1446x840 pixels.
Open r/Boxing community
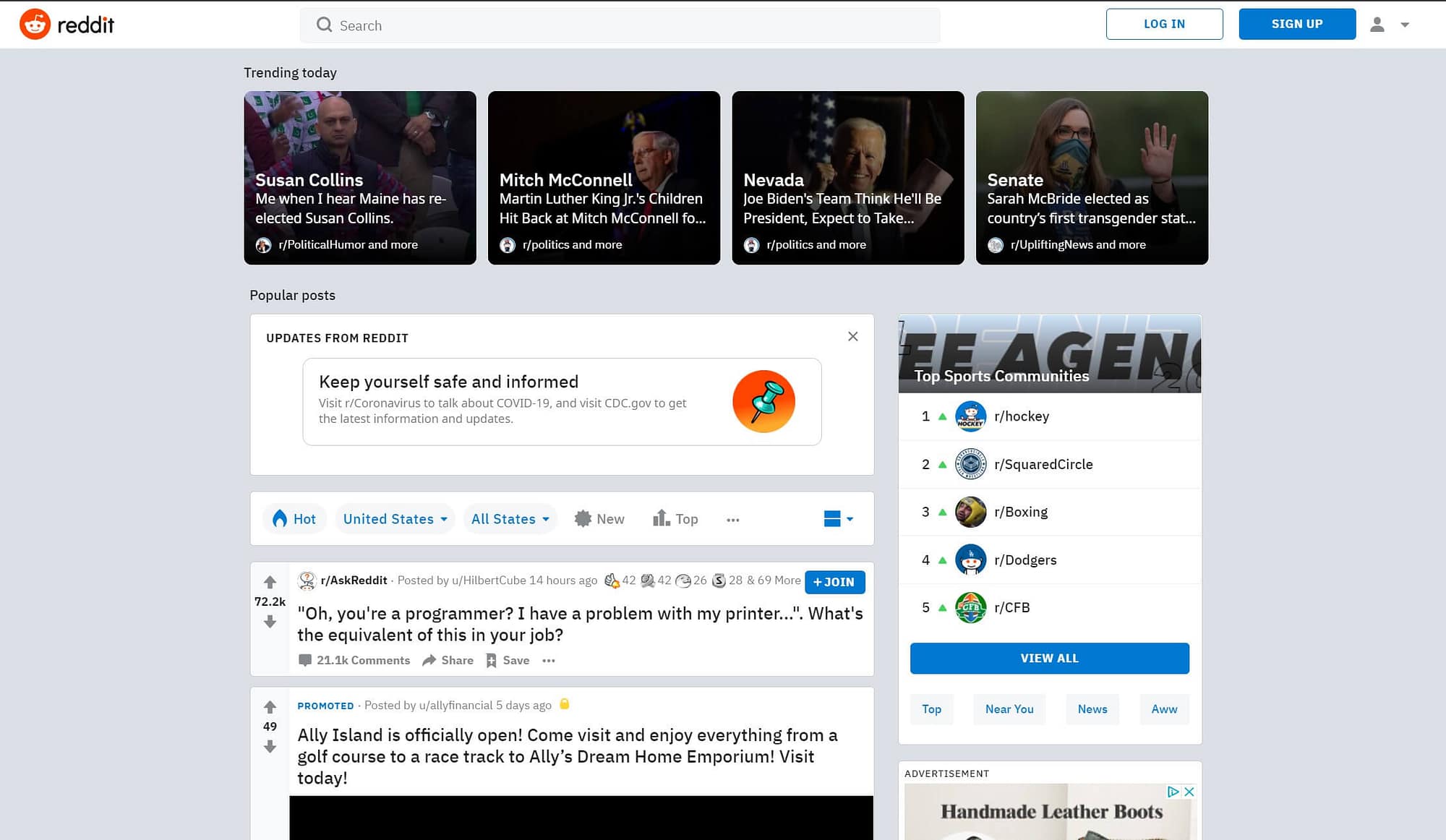[x=1020, y=512]
